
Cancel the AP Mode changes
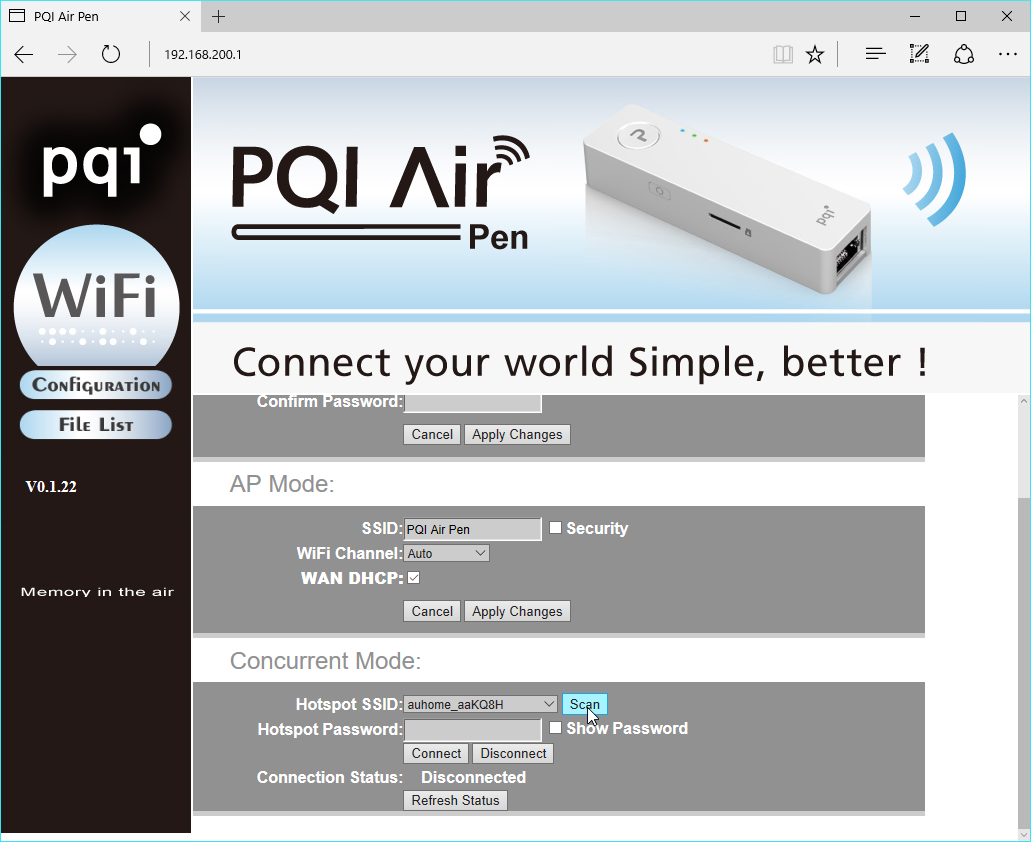432,611
